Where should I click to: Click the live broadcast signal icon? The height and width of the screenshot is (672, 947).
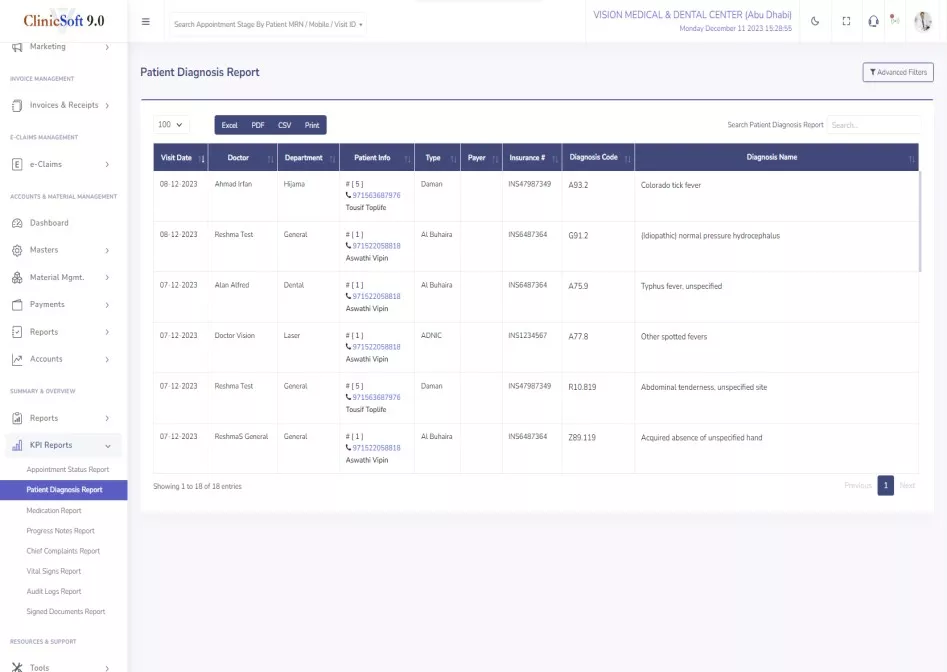point(895,22)
